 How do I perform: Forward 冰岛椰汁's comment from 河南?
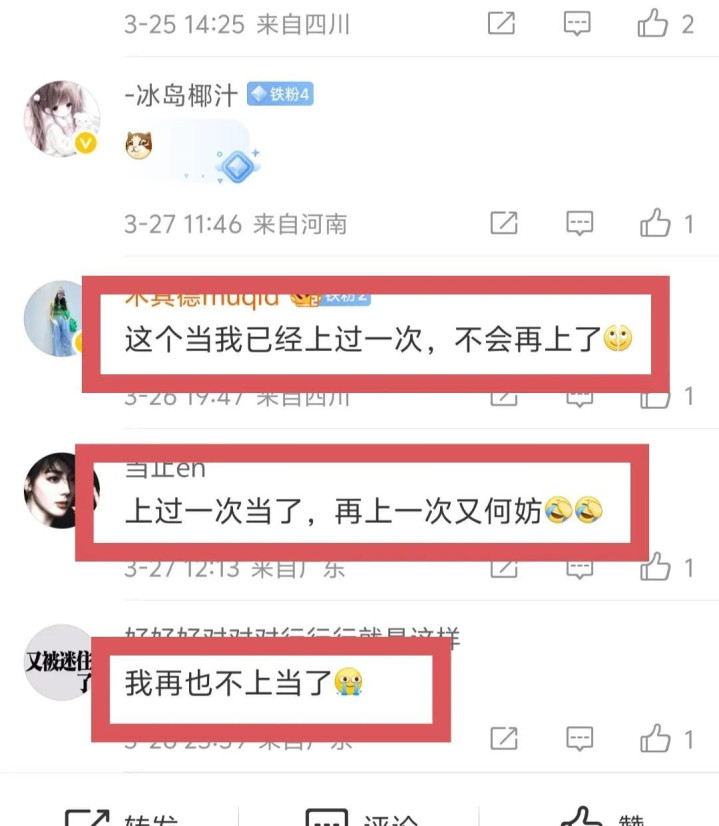504,223
